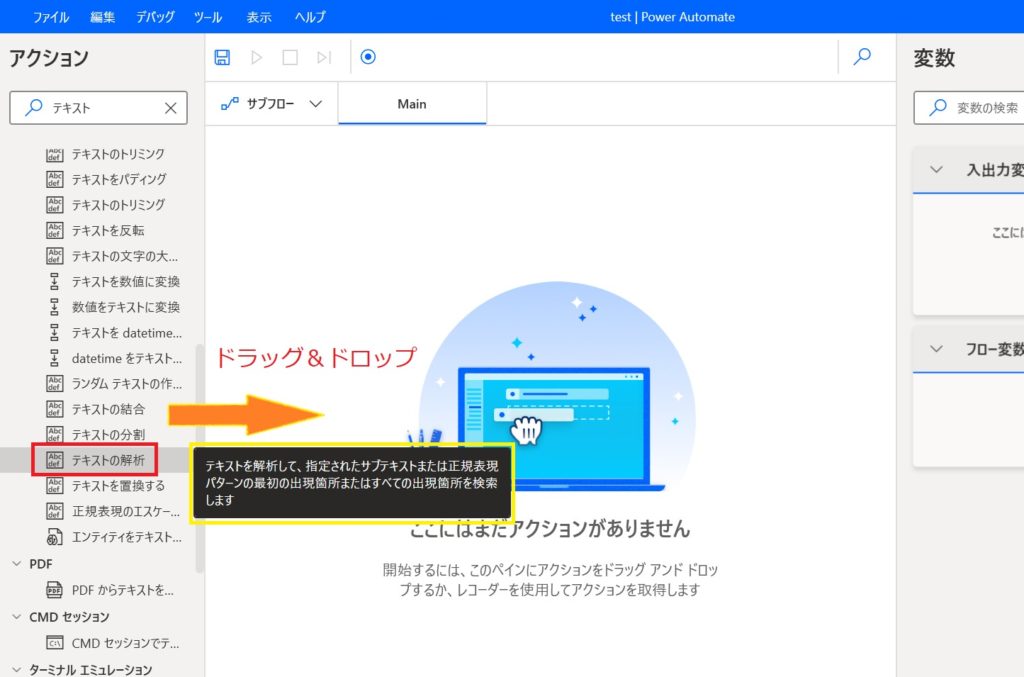Click the Run next action icon
The height and width of the screenshot is (677, 1024).
tap(324, 57)
